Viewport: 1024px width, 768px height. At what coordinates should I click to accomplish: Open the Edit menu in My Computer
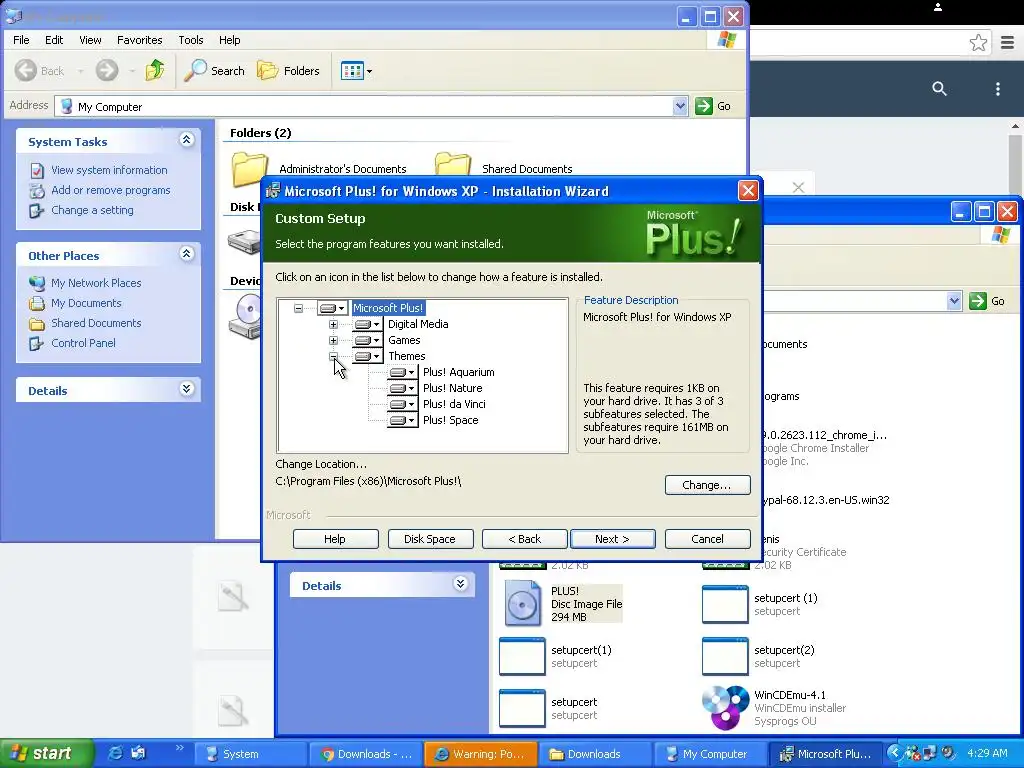tap(54, 40)
